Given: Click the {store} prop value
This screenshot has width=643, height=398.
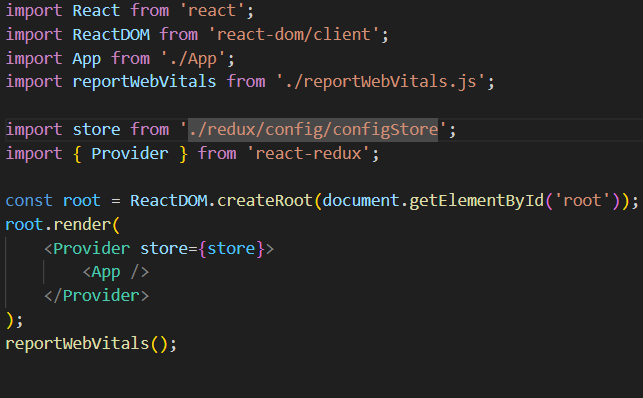Looking at the screenshot, I should [231, 249].
